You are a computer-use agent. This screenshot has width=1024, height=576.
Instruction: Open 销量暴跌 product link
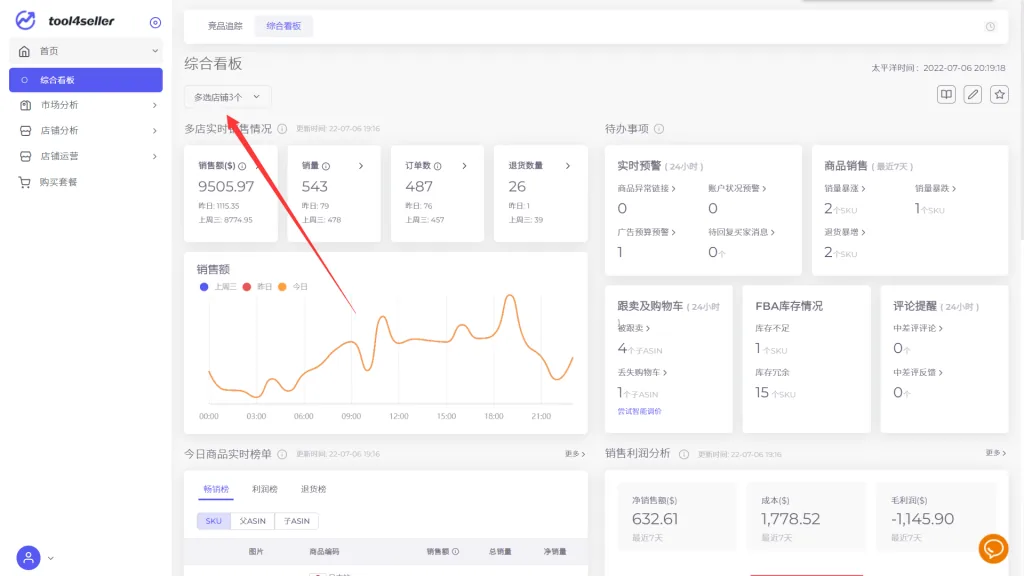(935, 188)
